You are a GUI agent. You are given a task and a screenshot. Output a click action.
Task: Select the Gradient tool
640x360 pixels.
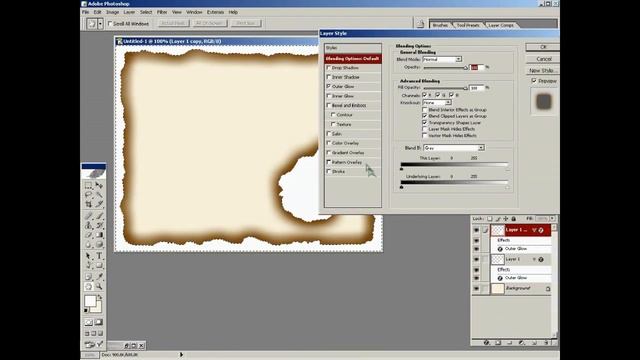(x=99, y=235)
